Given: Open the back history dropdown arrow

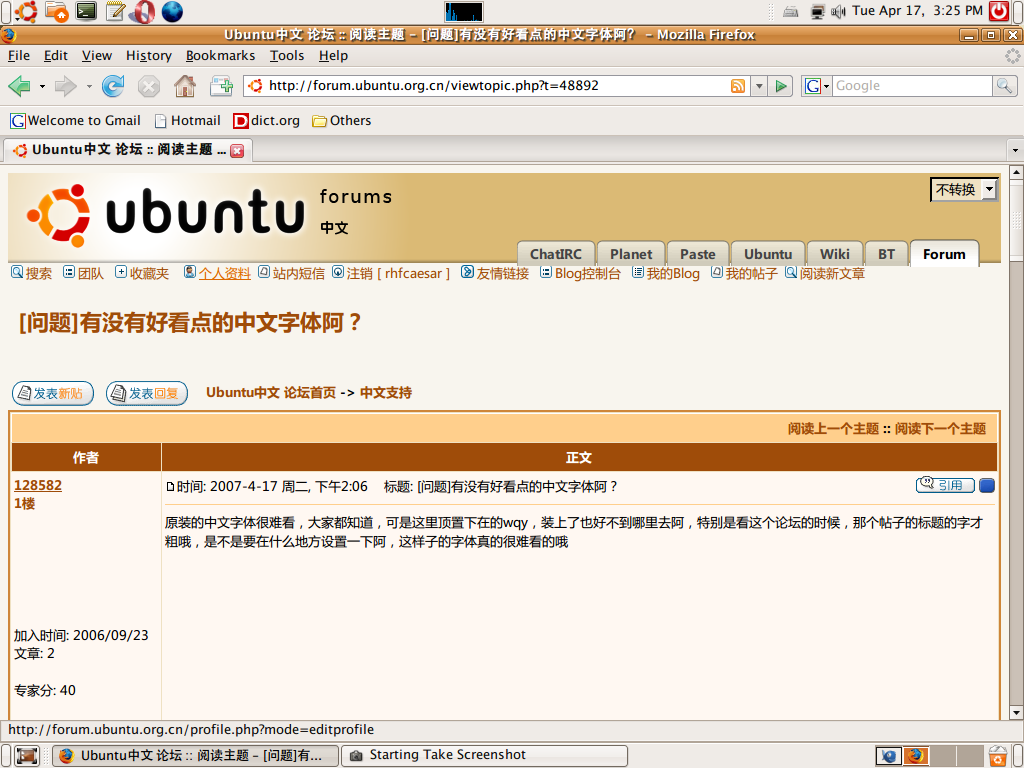Looking at the screenshot, I should (x=42, y=86).
